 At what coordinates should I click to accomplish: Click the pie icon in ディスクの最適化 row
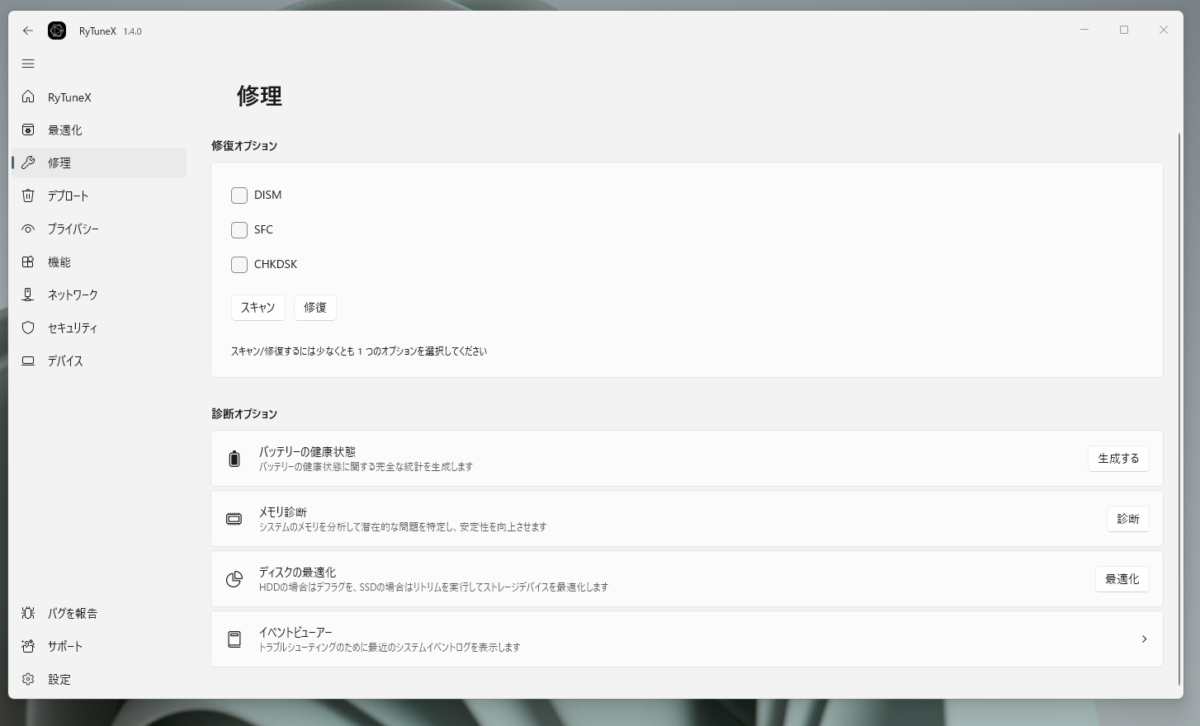pos(234,579)
